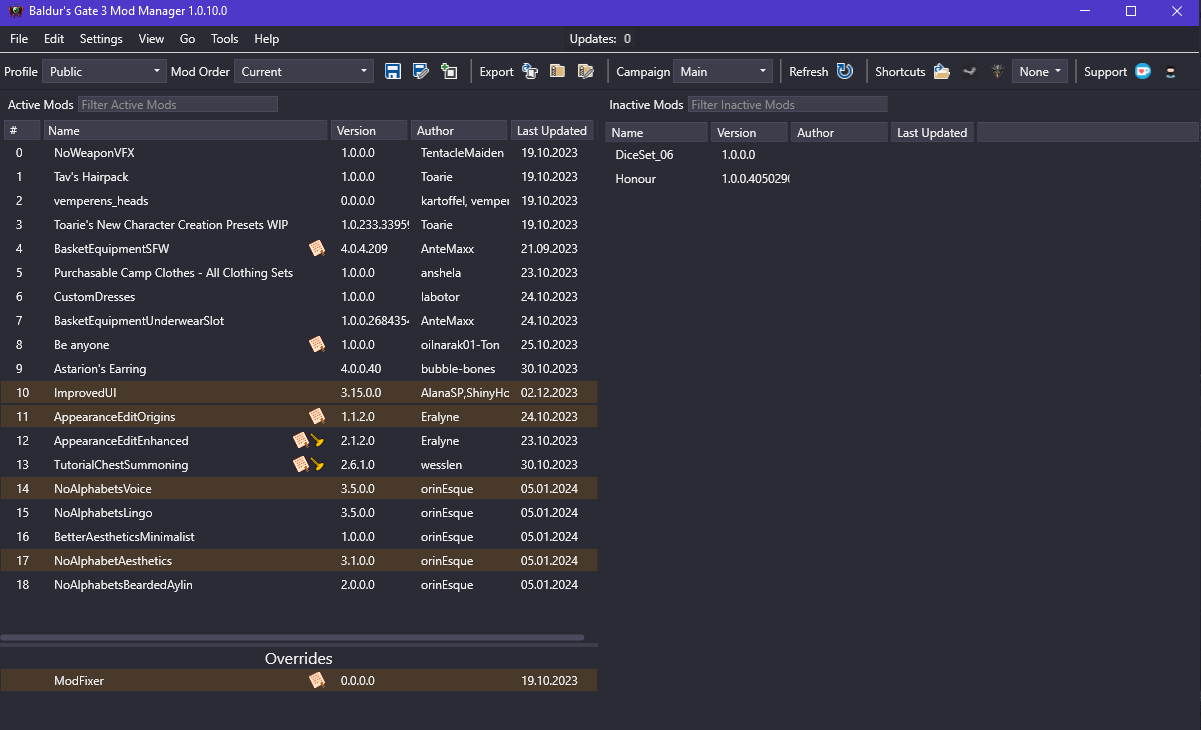Screen dimensions: 1201x730
Task: Click the last Support icon after Ko-fi
Action: [x=1171, y=71]
